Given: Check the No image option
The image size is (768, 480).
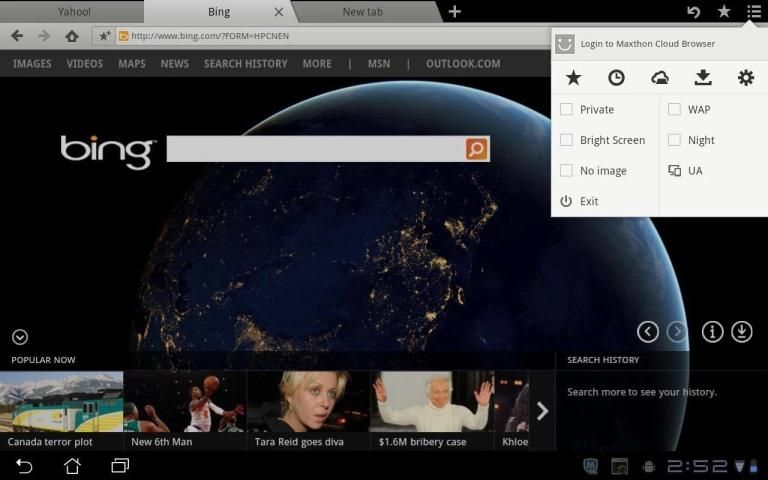Looking at the screenshot, I should (567, 171).
